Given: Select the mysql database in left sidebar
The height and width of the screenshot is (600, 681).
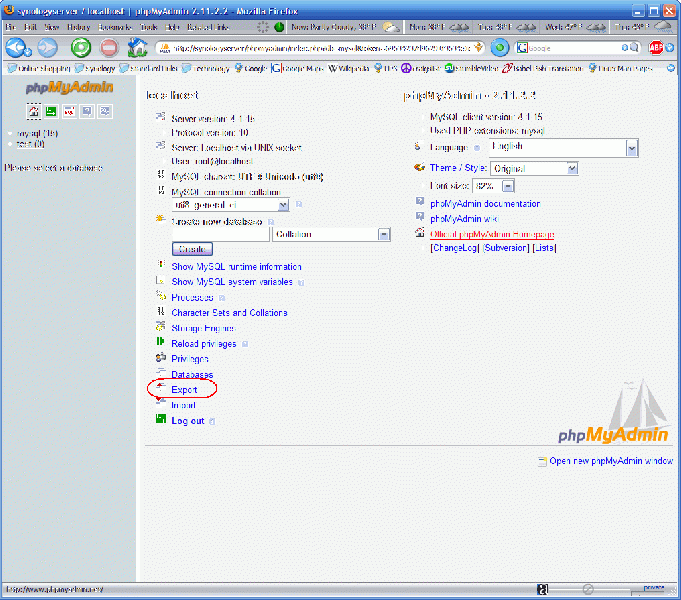Looking at the screenshot, I should click(x=36, y=133).
